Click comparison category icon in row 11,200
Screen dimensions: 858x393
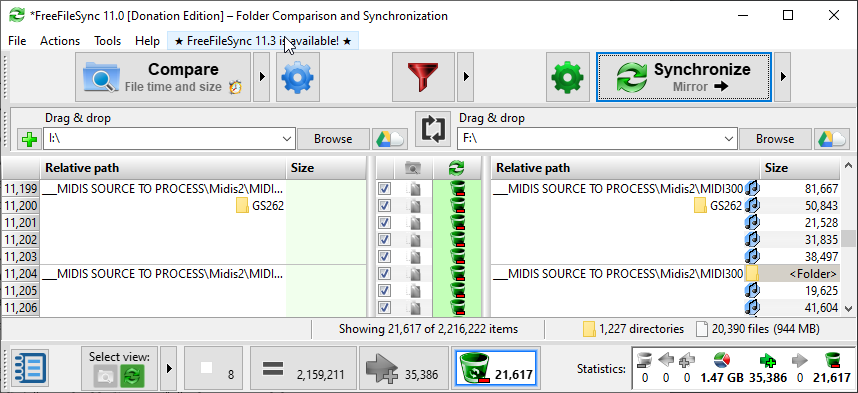point(415,206)
